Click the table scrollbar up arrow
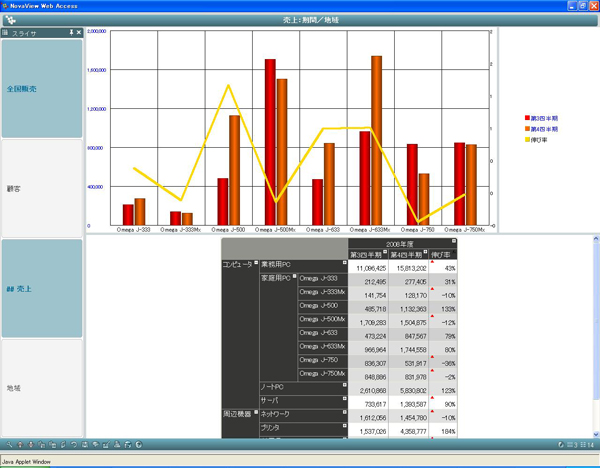This screenshot has width=600, height=468. [596, 239]
